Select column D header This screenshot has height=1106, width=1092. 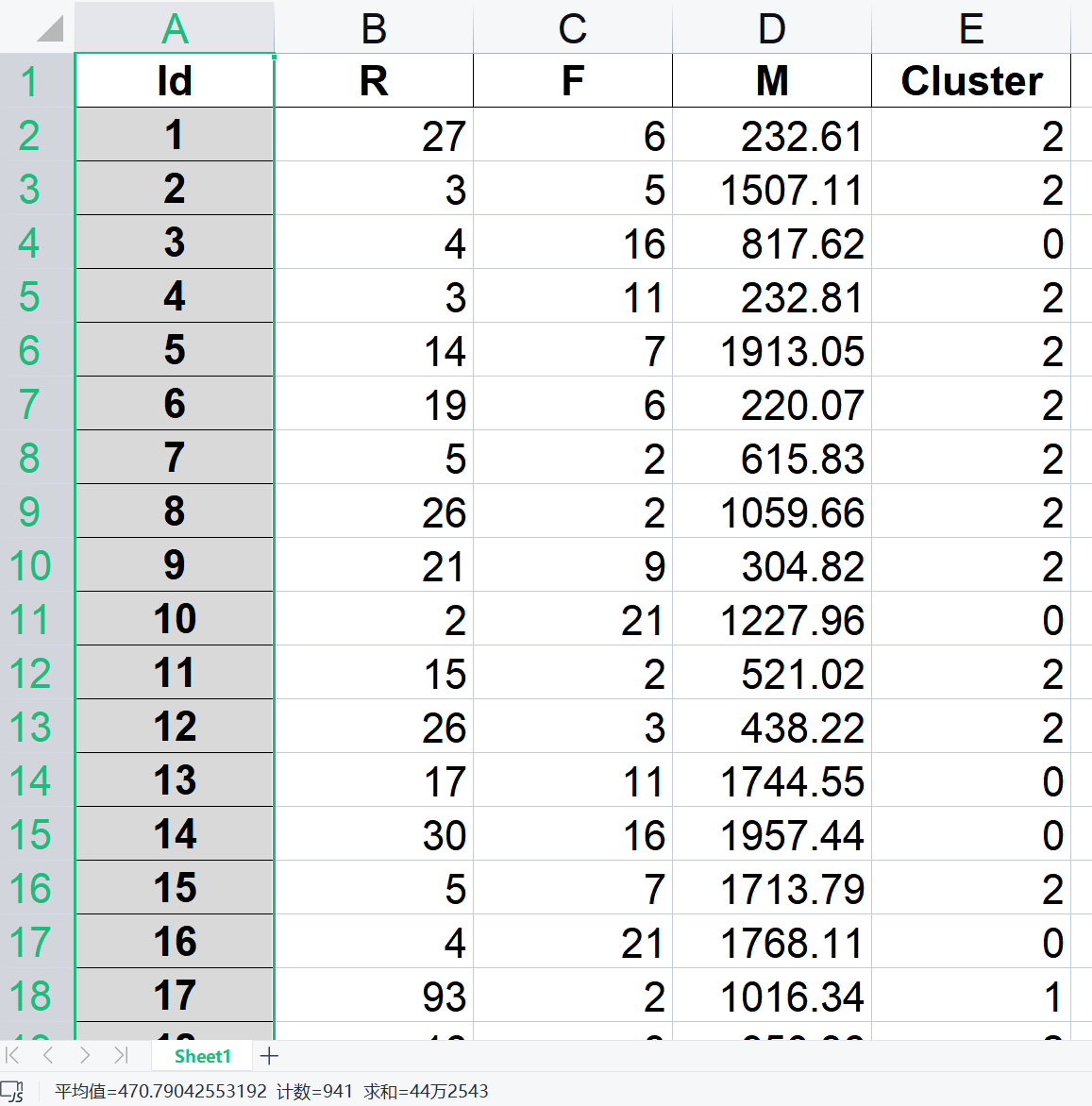coord(772,28)
